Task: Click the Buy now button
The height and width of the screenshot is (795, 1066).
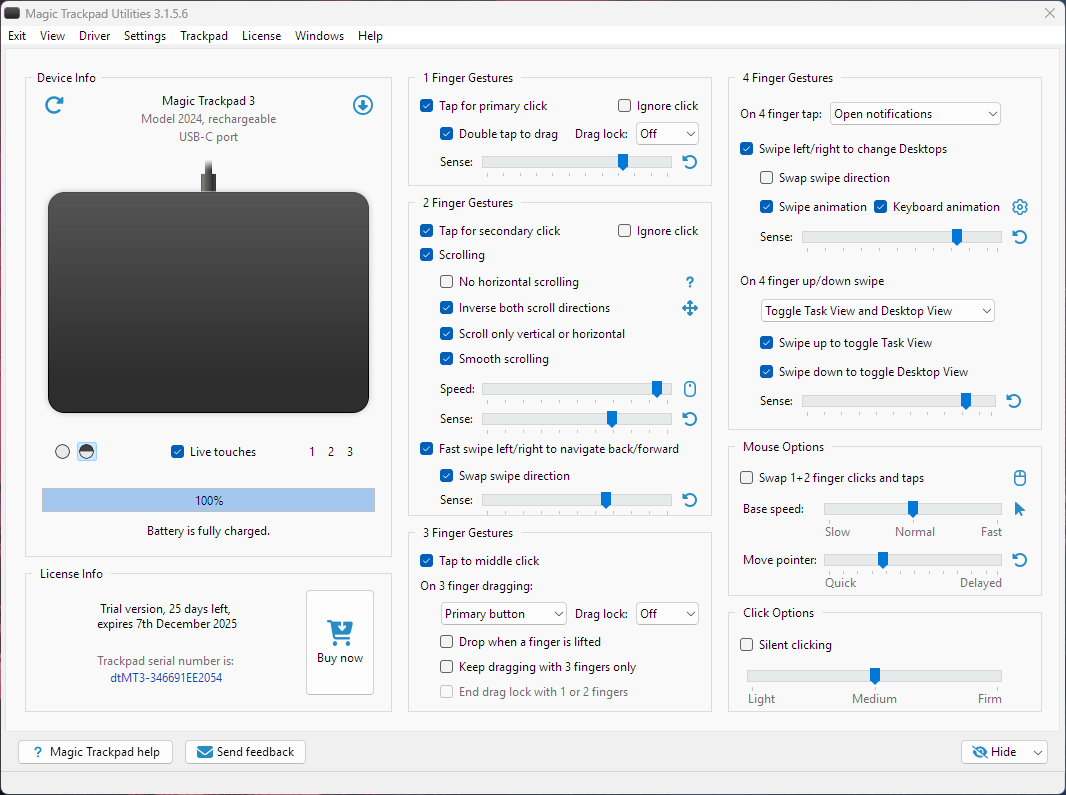Action: (340, 642)
